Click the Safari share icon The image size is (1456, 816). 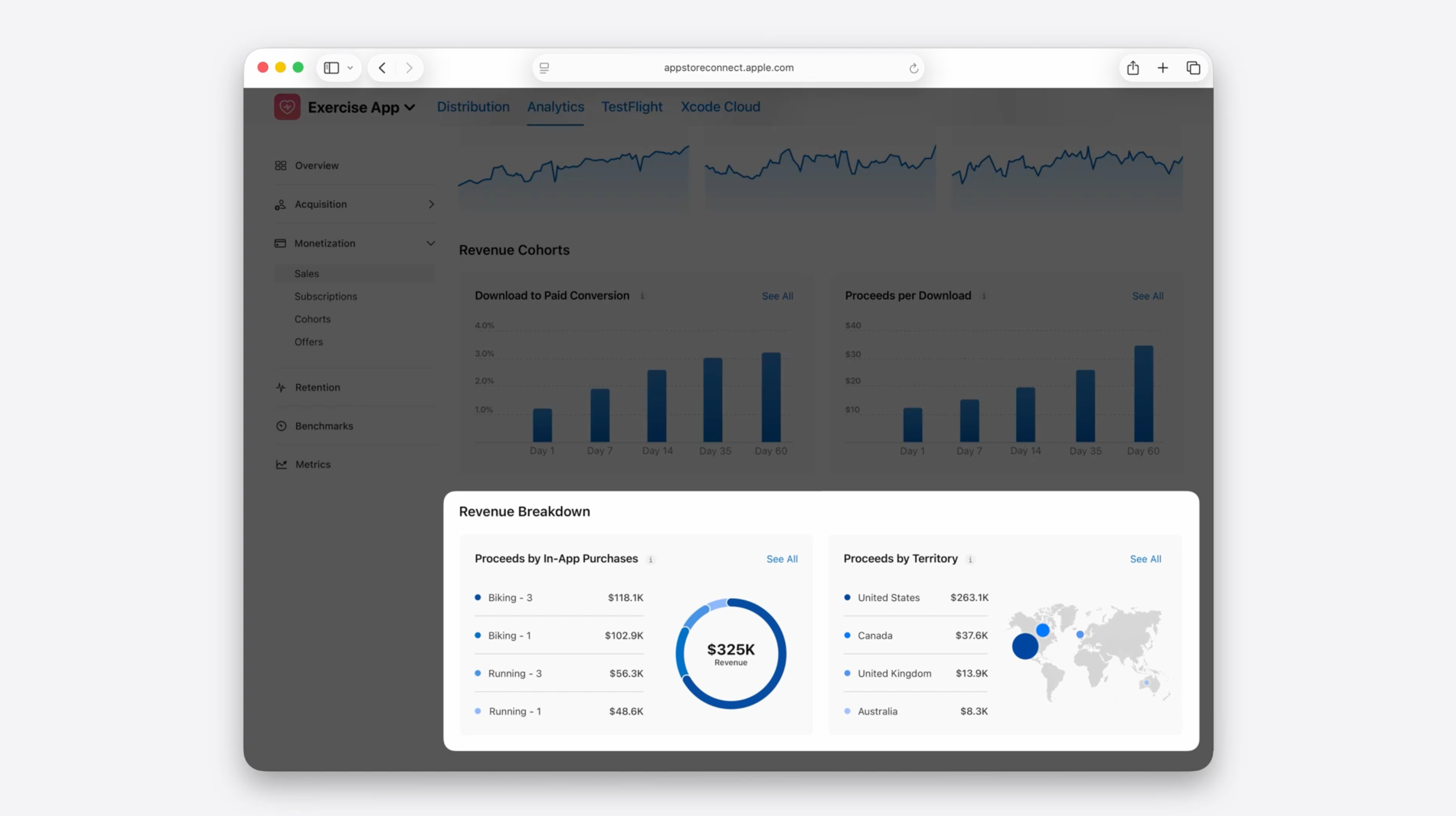pos(1133,68)
